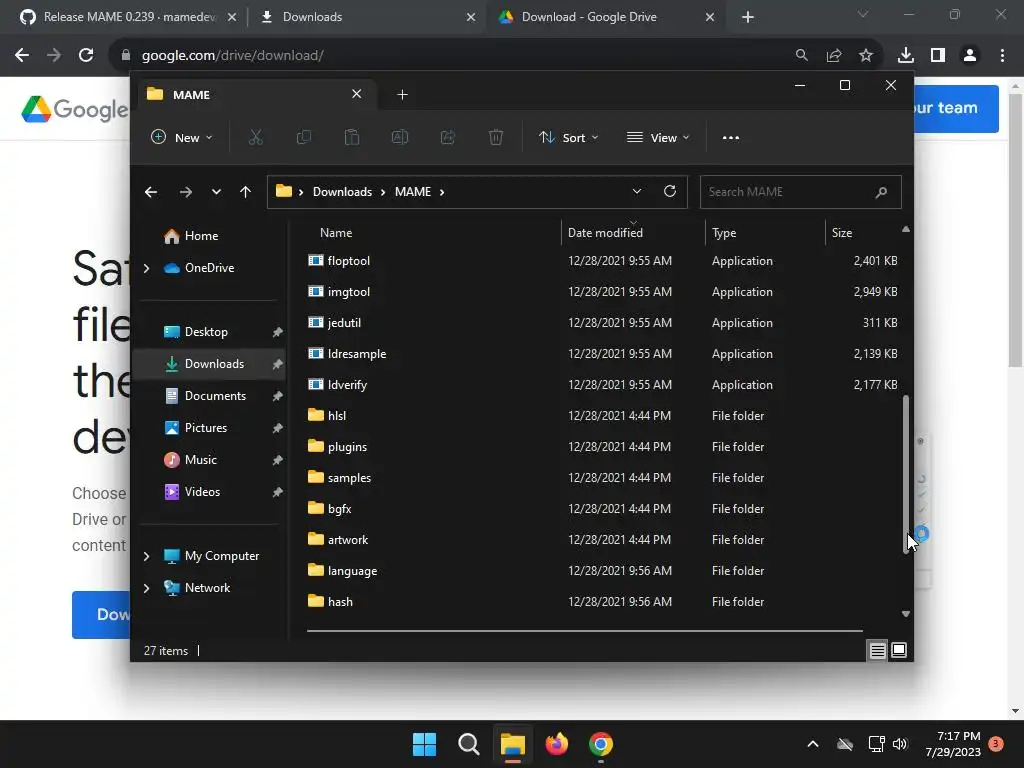Switch to details view layout icon

pos(877,650)
